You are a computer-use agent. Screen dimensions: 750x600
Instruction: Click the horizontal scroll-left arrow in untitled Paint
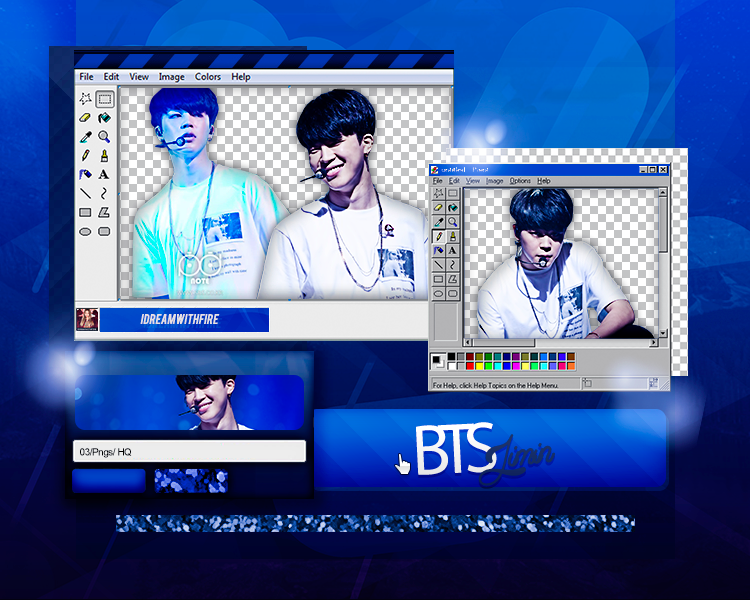point(468,343)
